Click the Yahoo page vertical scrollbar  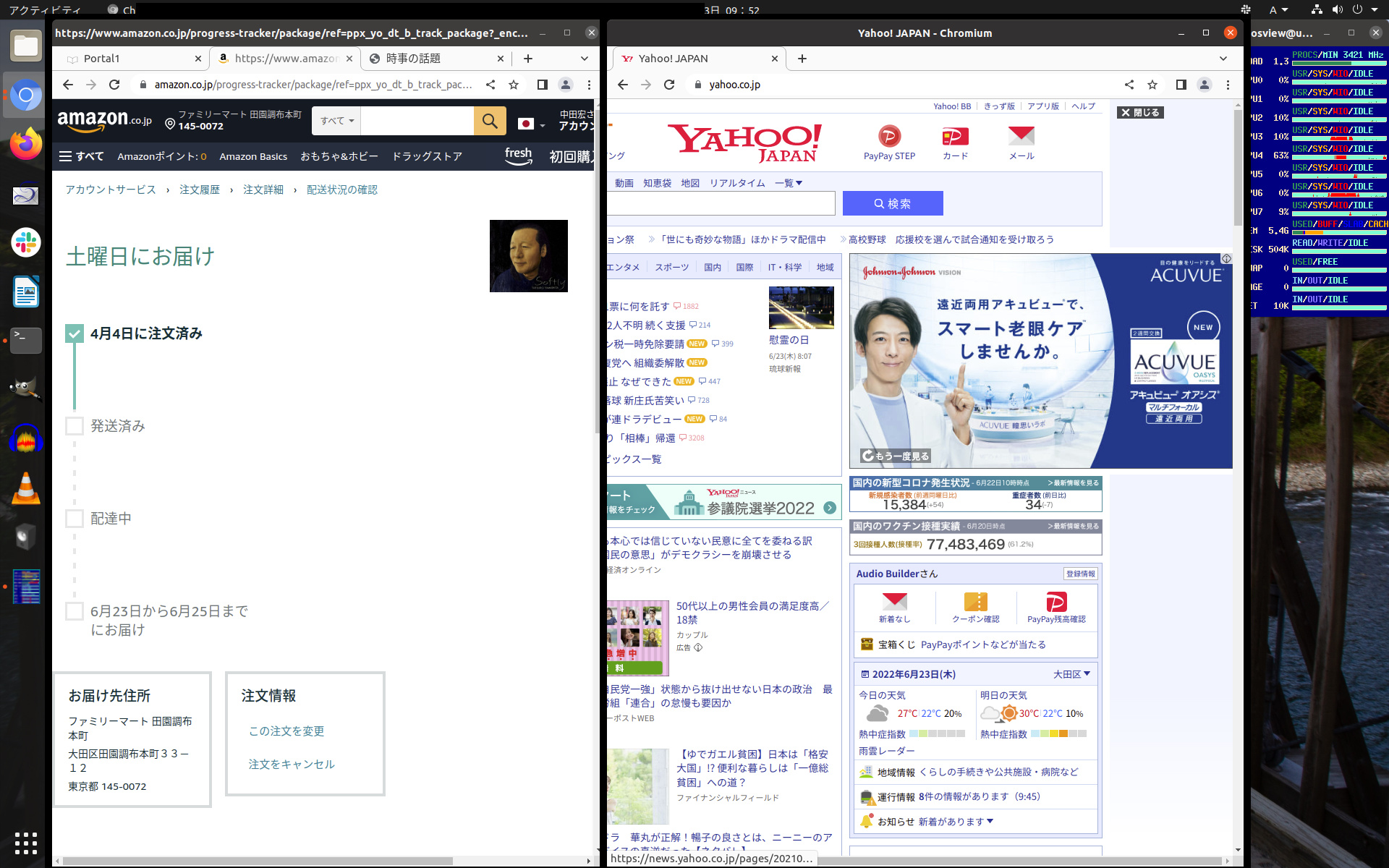pos(1238,166)
